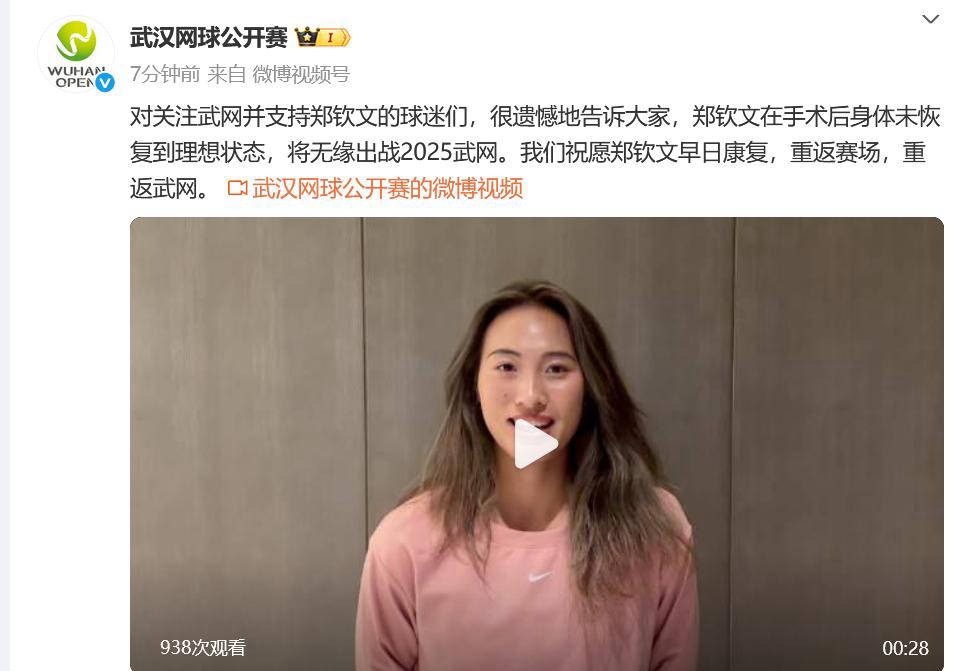Open the 武汉网球公开赛 account name
Screen dimensions: 970x671
[x=208, y=38]
